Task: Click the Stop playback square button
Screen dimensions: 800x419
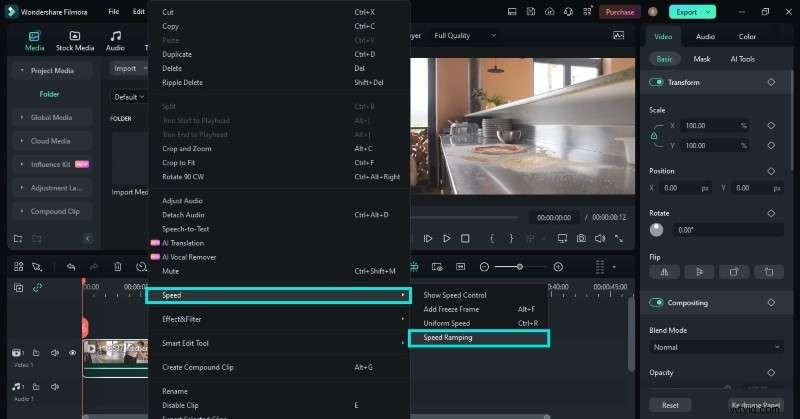Action: click(x=465, y=238)
